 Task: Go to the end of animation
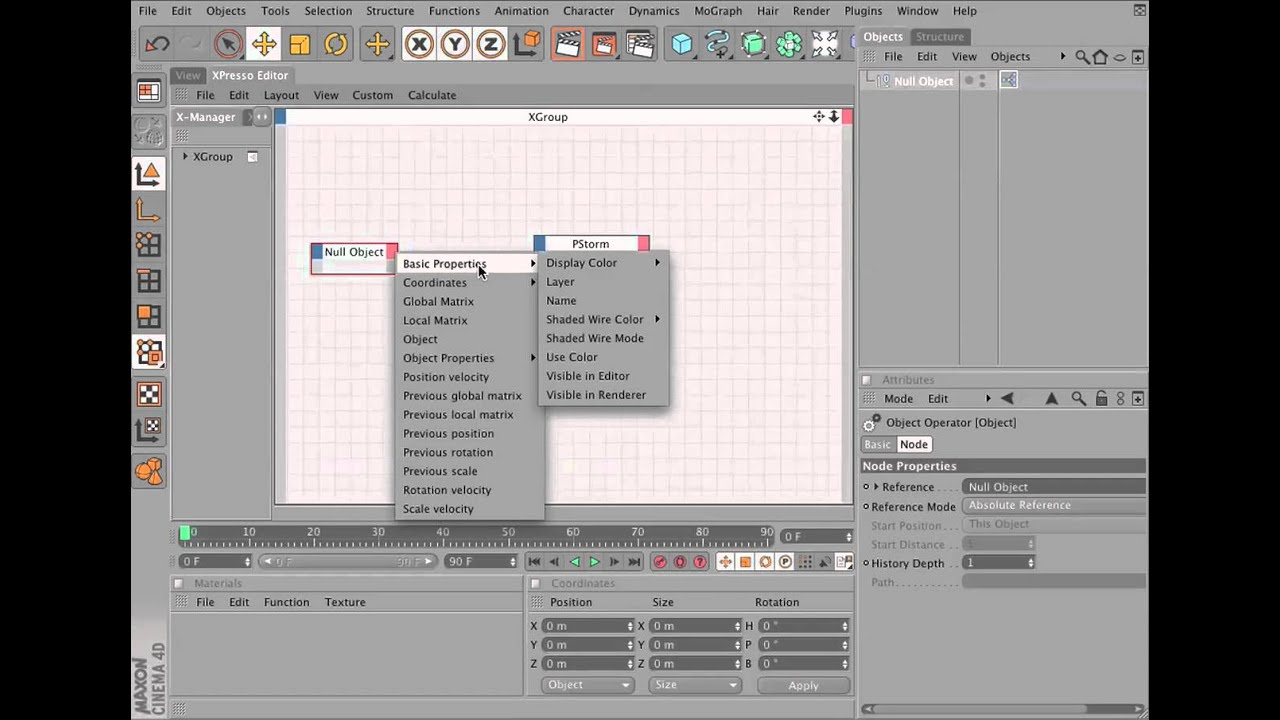coord(634,562)
